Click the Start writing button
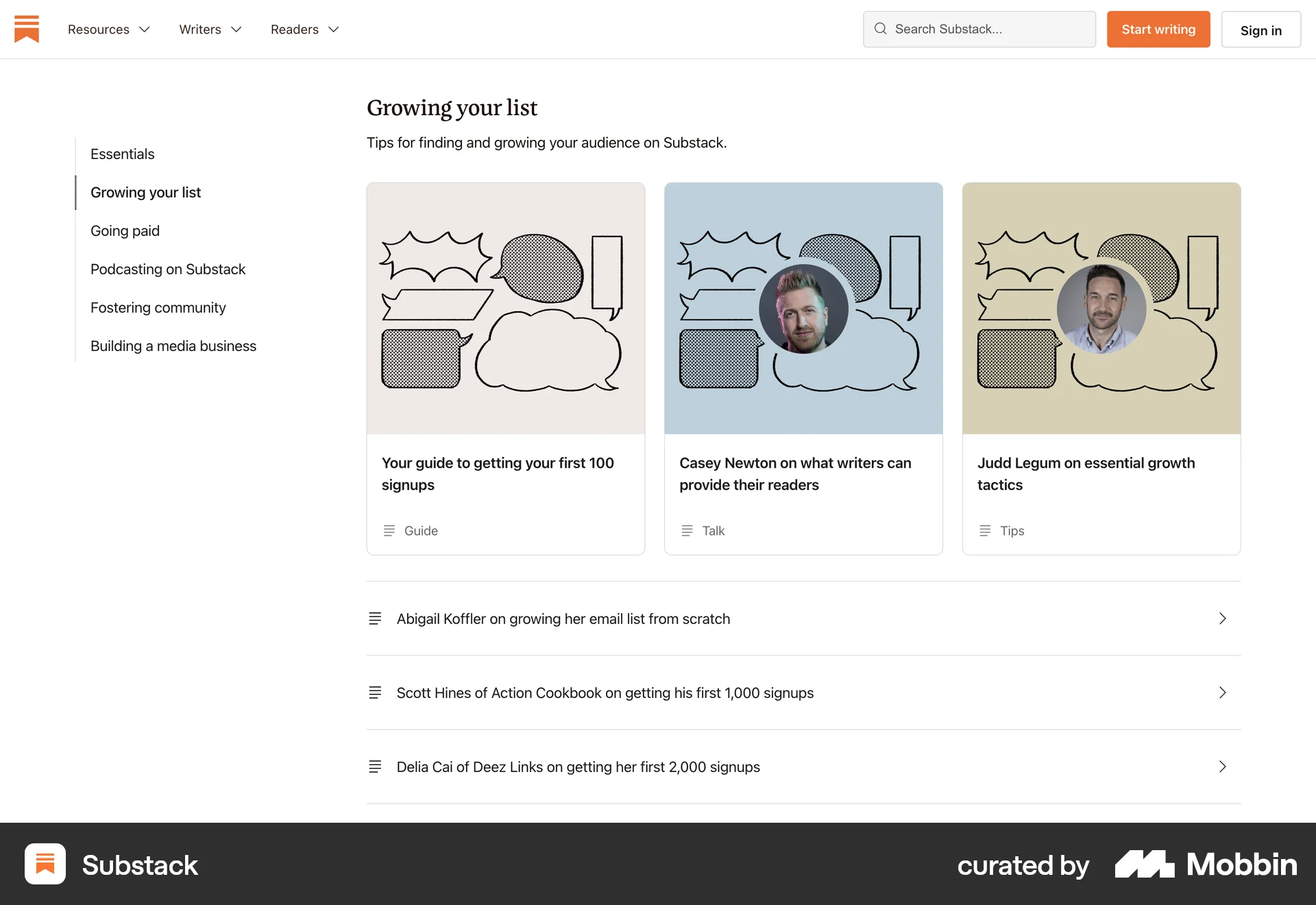 click(1158, 29)
